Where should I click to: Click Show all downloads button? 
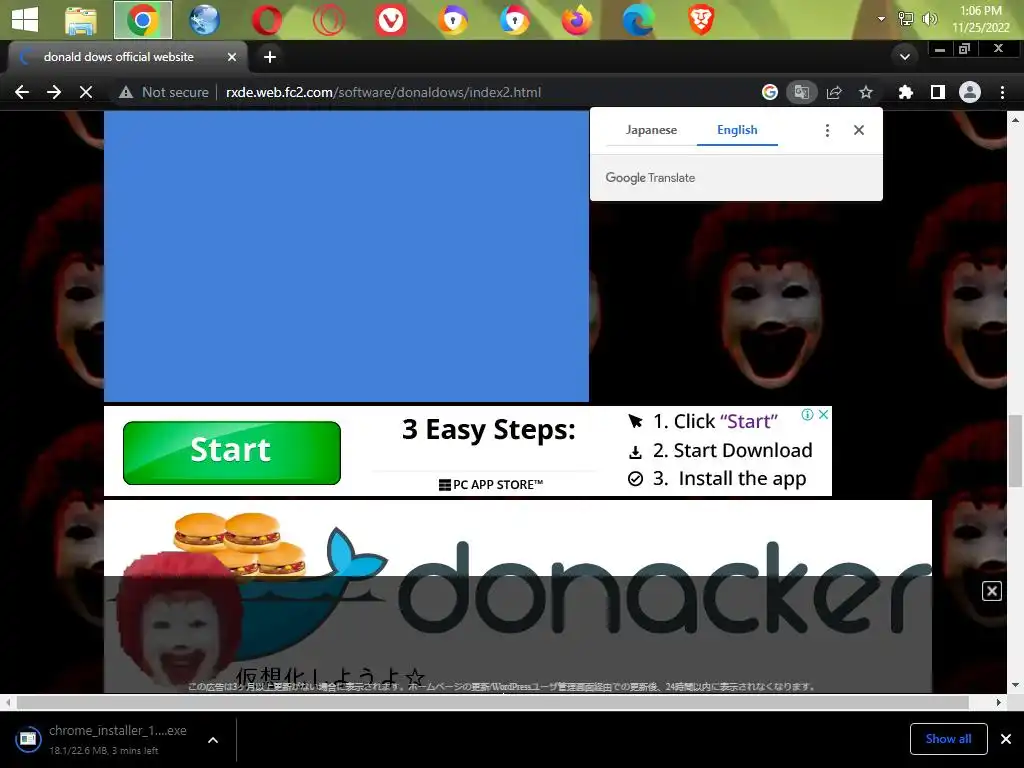[948, 739]
